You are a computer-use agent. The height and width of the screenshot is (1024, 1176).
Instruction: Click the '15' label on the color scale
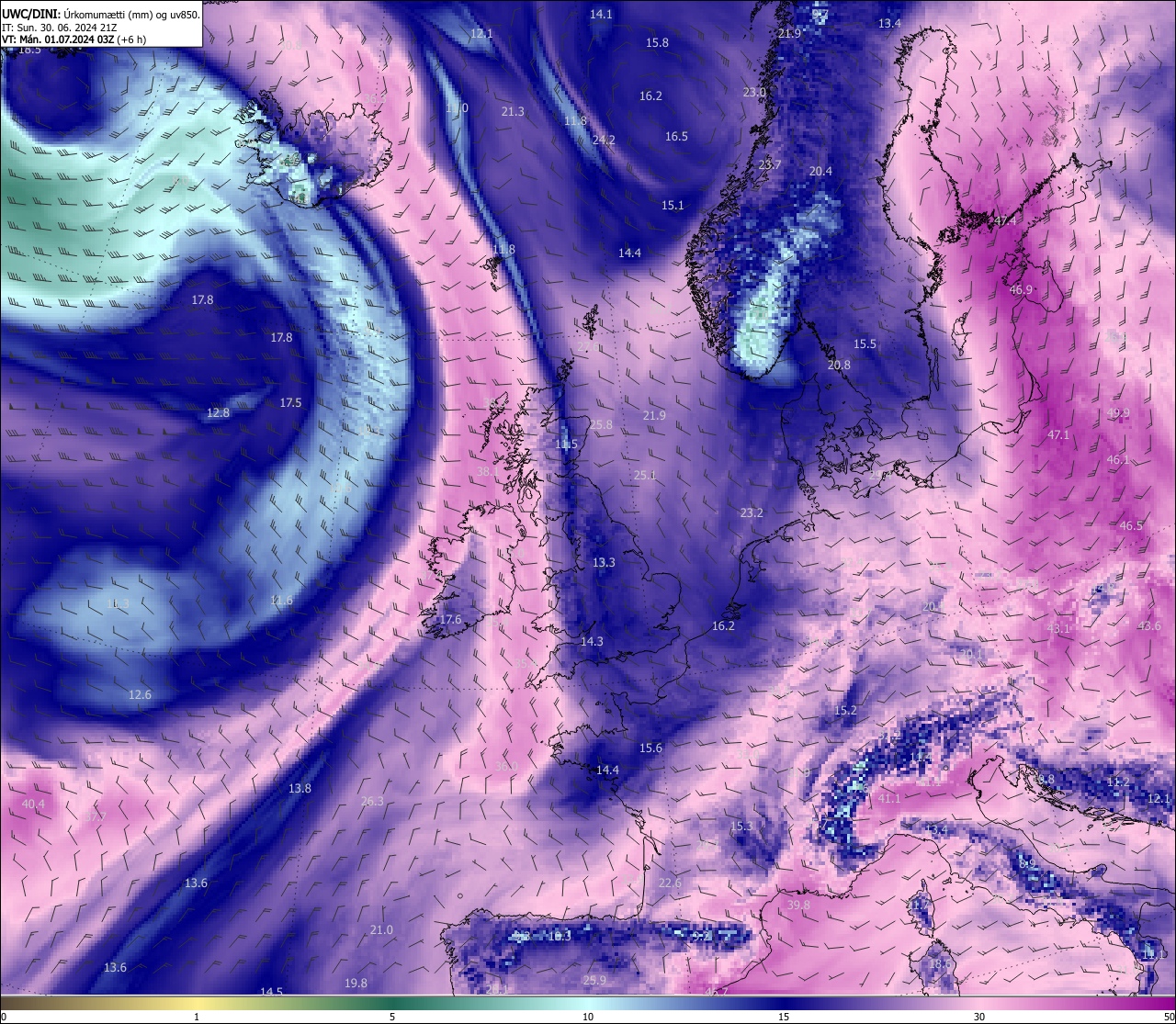(x=784, y=1017)
